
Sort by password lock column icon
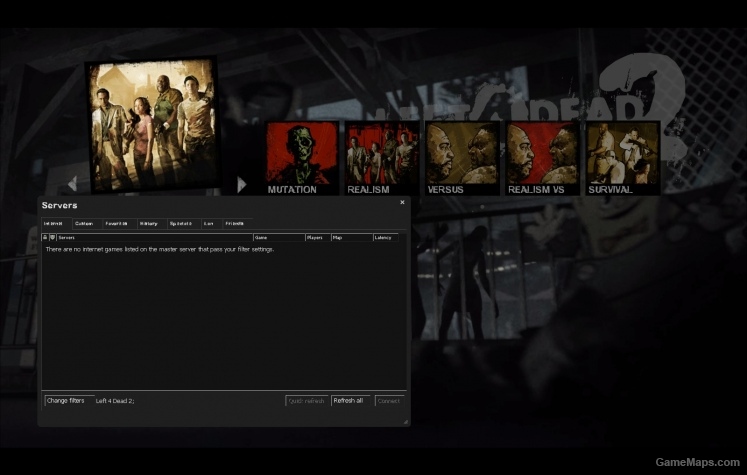click(45, 237)
